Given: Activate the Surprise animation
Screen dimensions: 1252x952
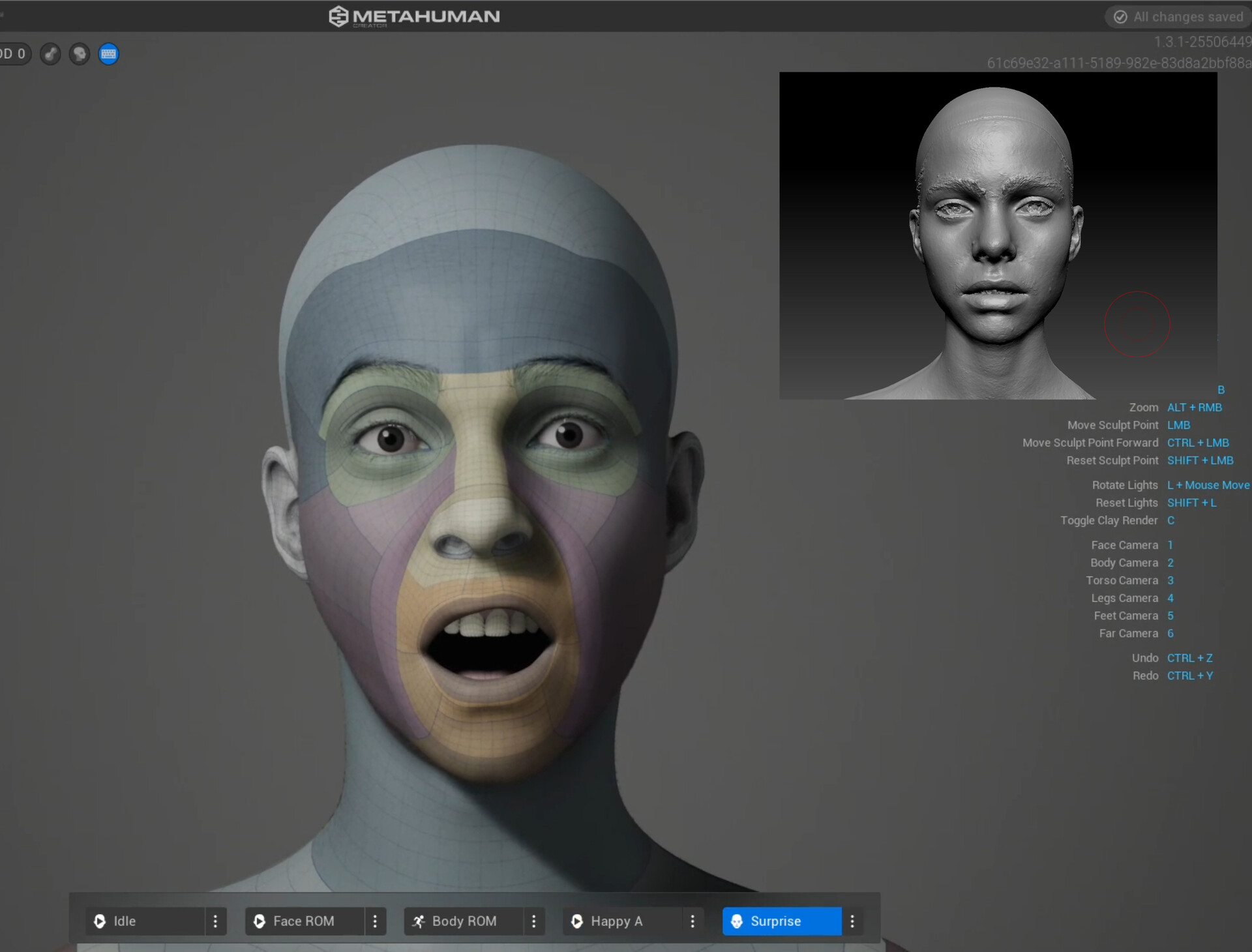Looking at the screenshot, I should 776,921.
